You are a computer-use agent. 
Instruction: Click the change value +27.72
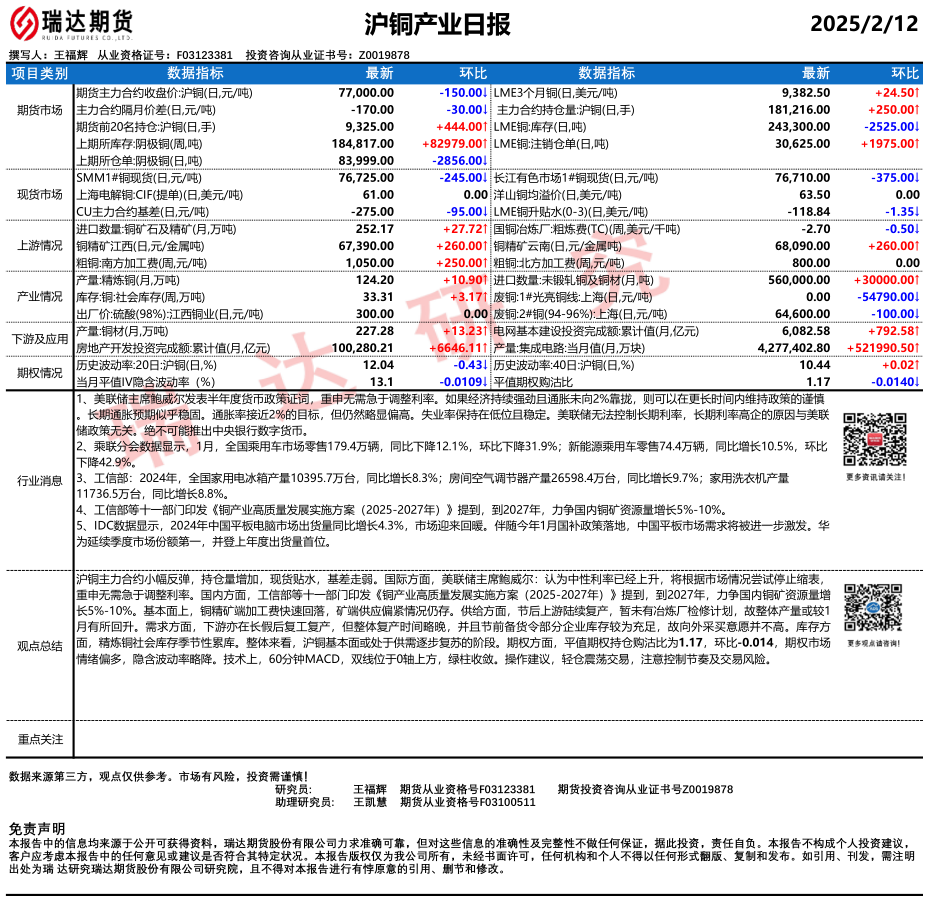coord(465,229)
